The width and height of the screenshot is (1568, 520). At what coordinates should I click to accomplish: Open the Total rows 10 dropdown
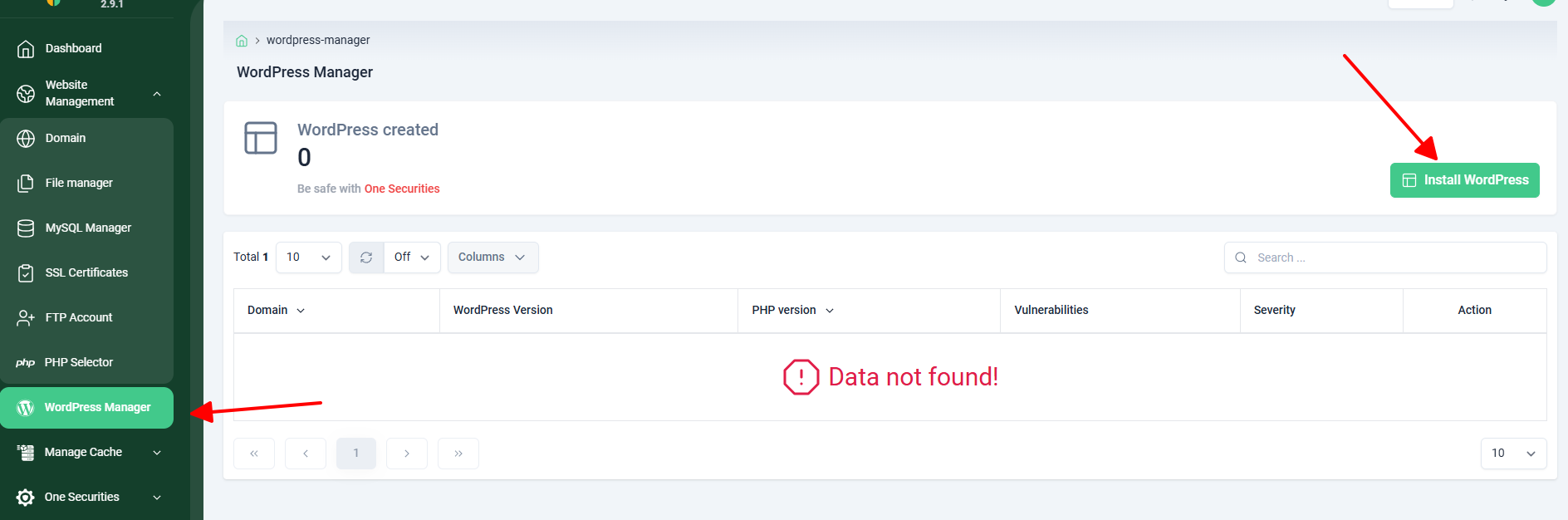(308, 258)
